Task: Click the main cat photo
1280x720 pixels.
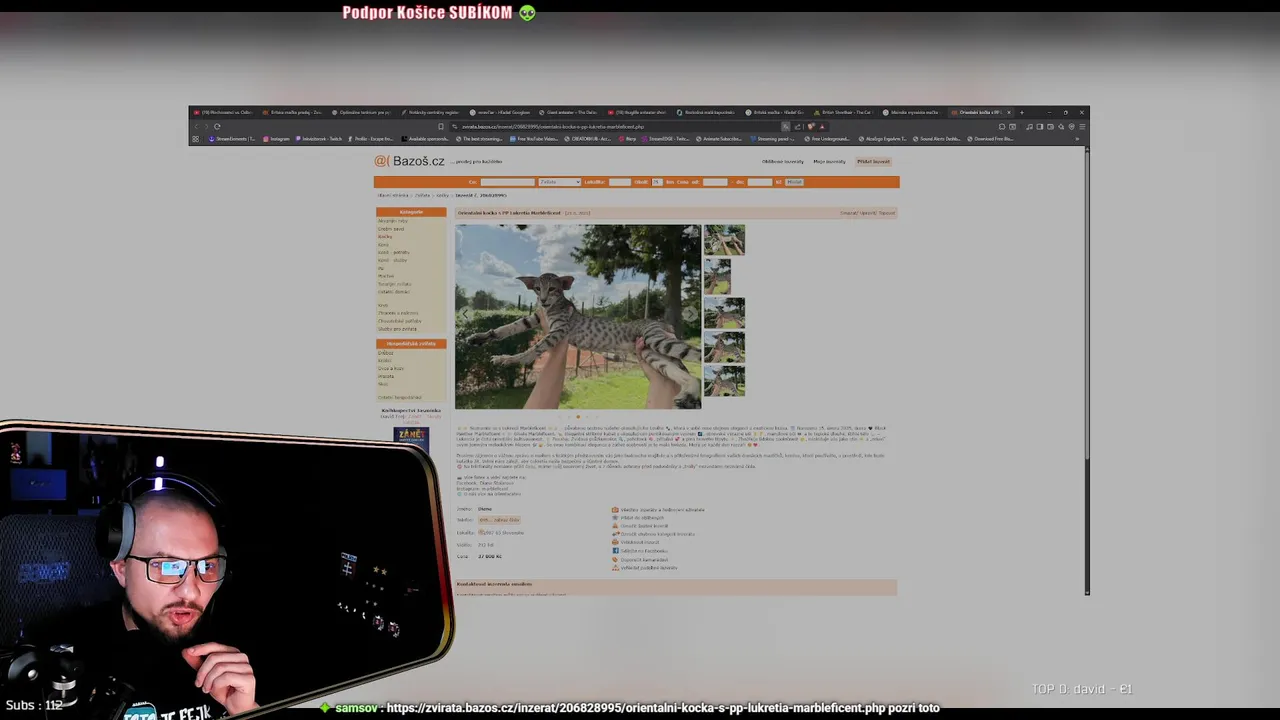Action: (x=578, y=316)
